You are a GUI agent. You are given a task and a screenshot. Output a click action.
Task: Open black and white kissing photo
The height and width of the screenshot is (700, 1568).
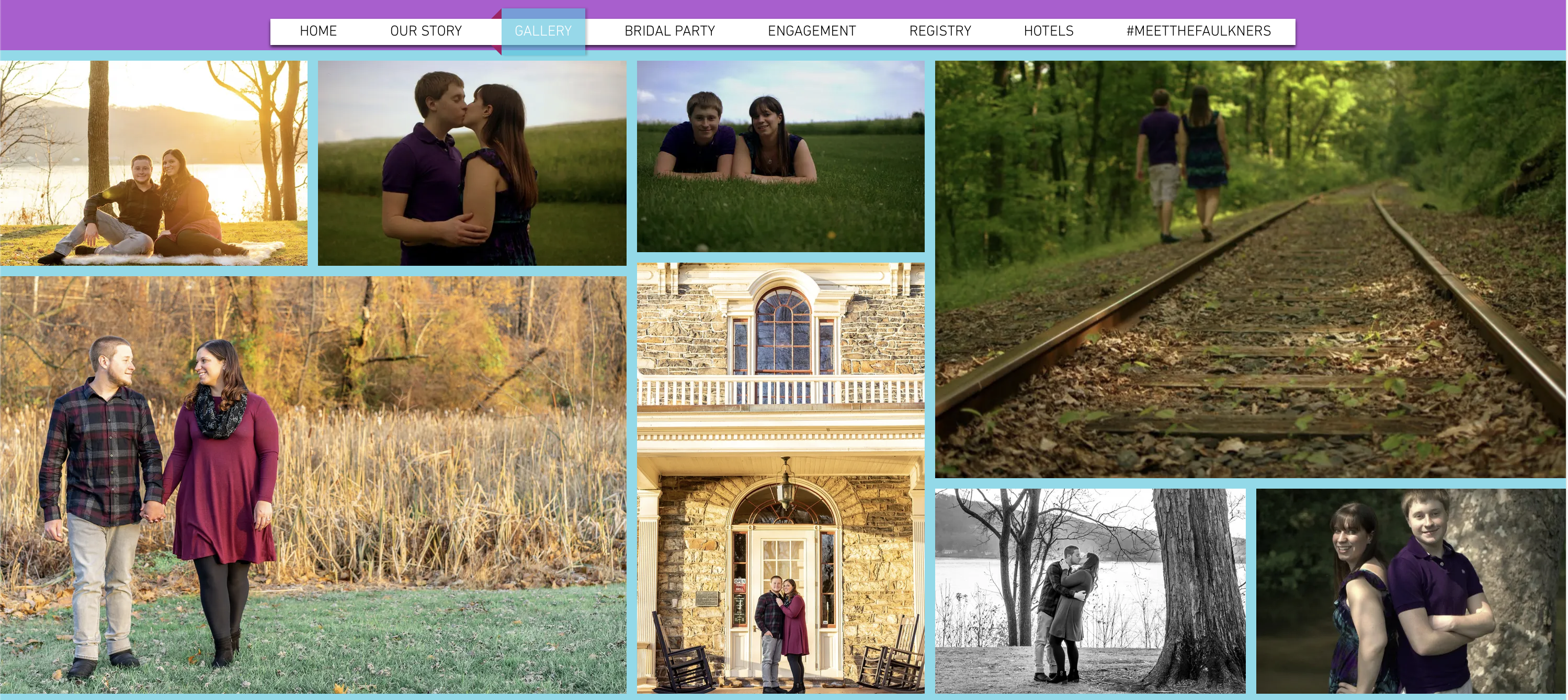click(x=1090, y=591)
